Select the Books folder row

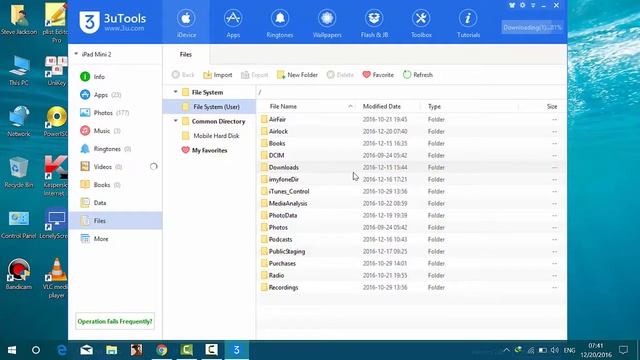[411, 144]
